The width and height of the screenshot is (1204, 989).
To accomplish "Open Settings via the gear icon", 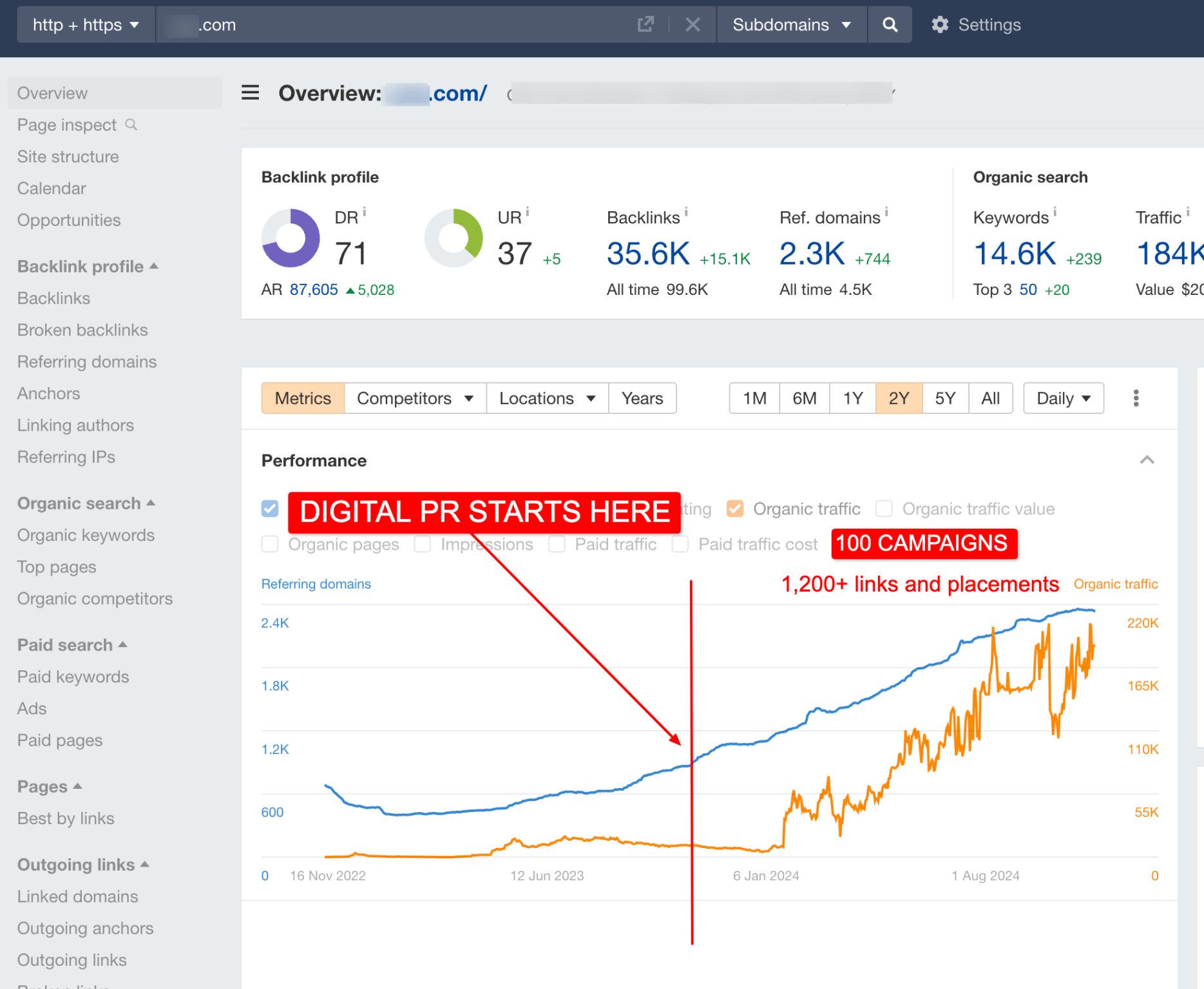I will [x=940, y=24].
